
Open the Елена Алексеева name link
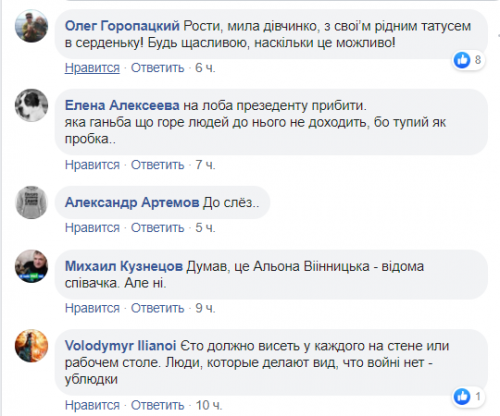point(122,105)
